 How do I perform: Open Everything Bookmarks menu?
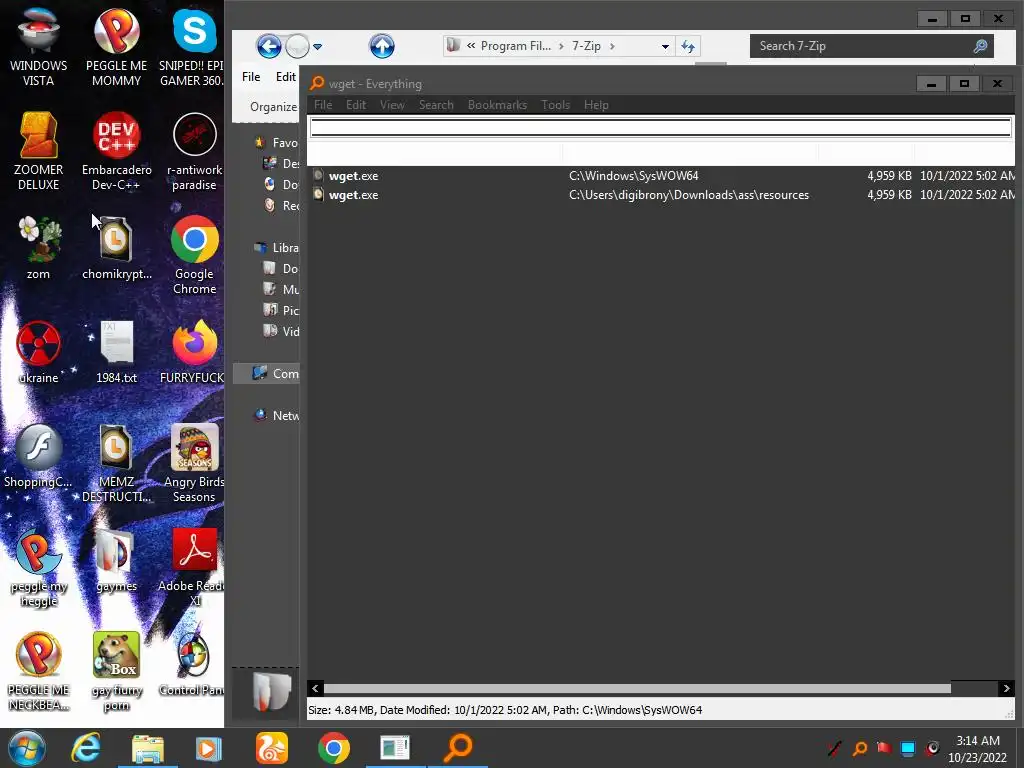(497, 104)
